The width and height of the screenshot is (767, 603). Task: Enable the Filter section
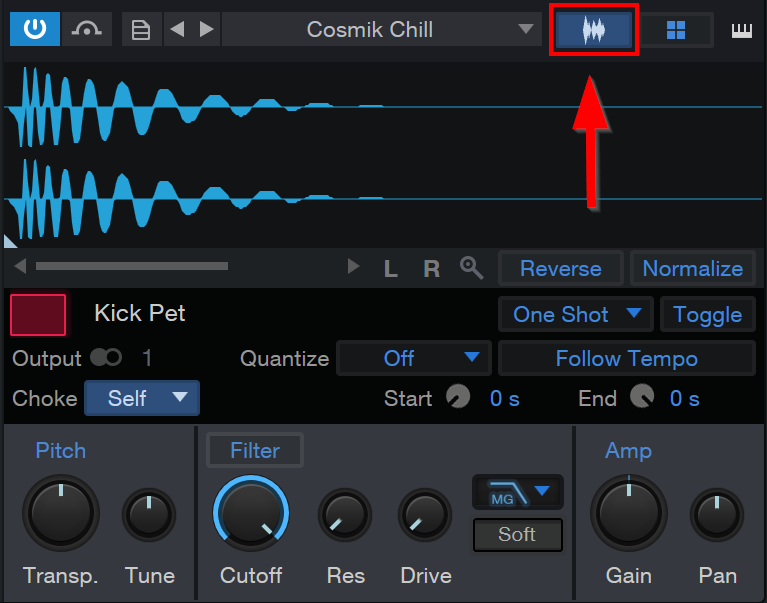point(255,450)
